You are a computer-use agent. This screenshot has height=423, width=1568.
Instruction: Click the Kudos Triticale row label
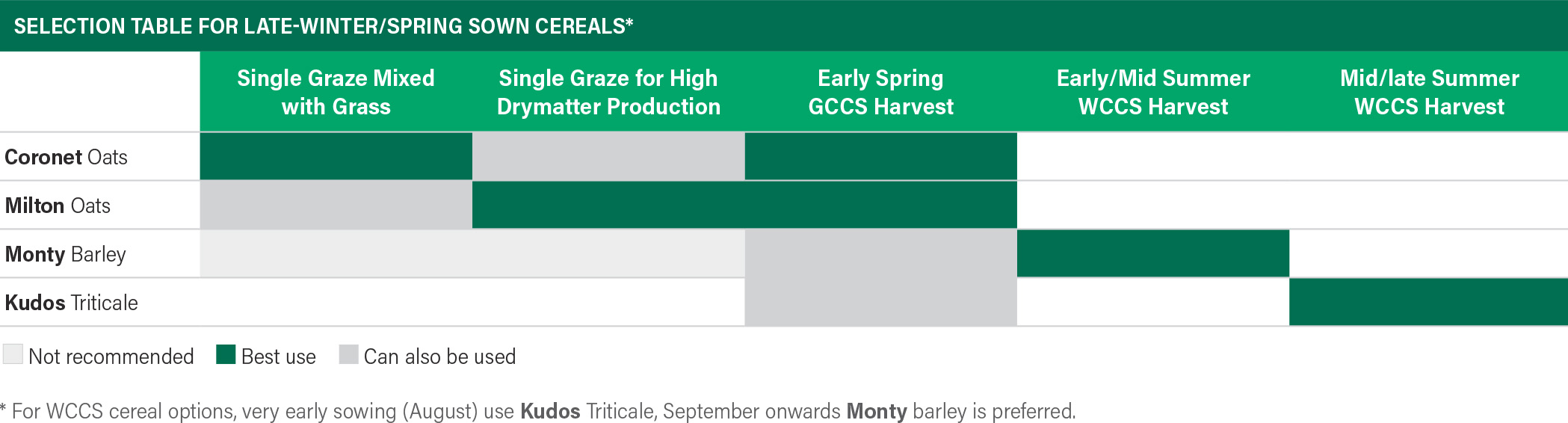click(71, 303)
